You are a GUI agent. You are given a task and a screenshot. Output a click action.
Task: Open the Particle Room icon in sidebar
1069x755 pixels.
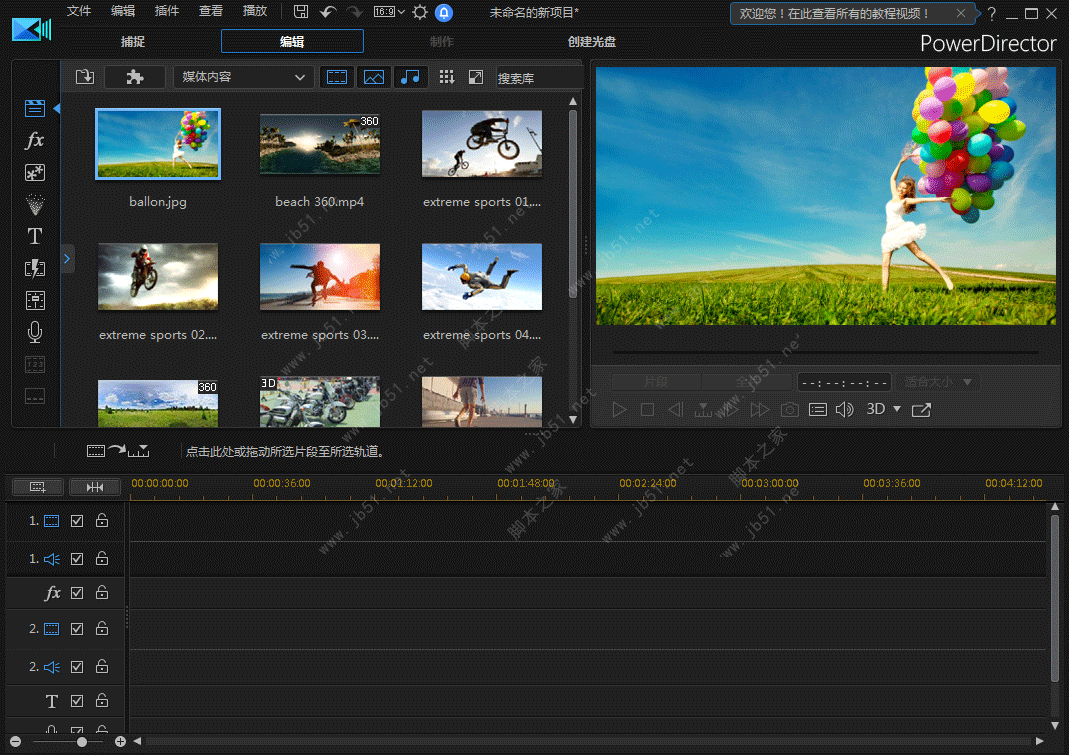pos(35,204)
